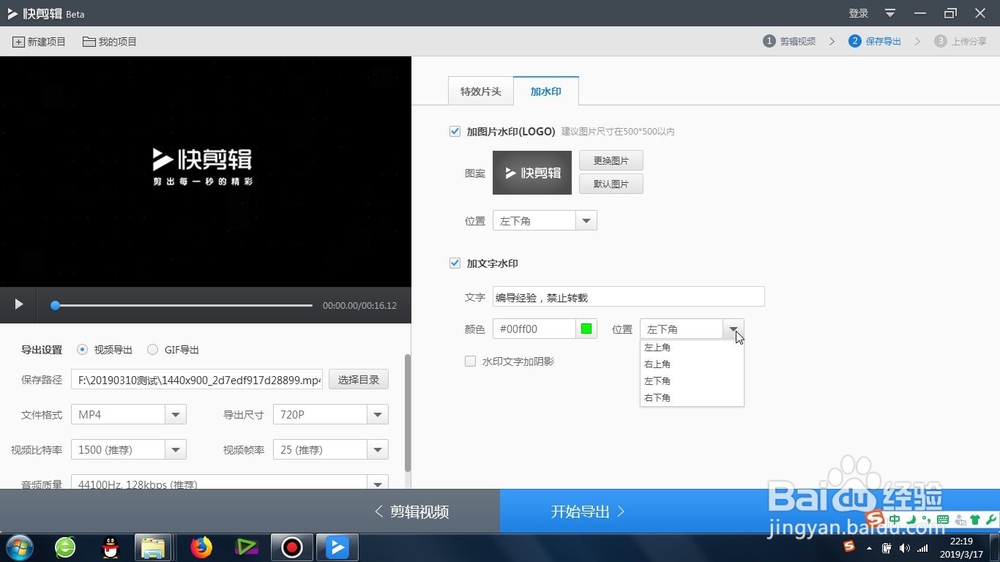Toggle 加图片水印(LOGO) checkbox

(455, 131)
